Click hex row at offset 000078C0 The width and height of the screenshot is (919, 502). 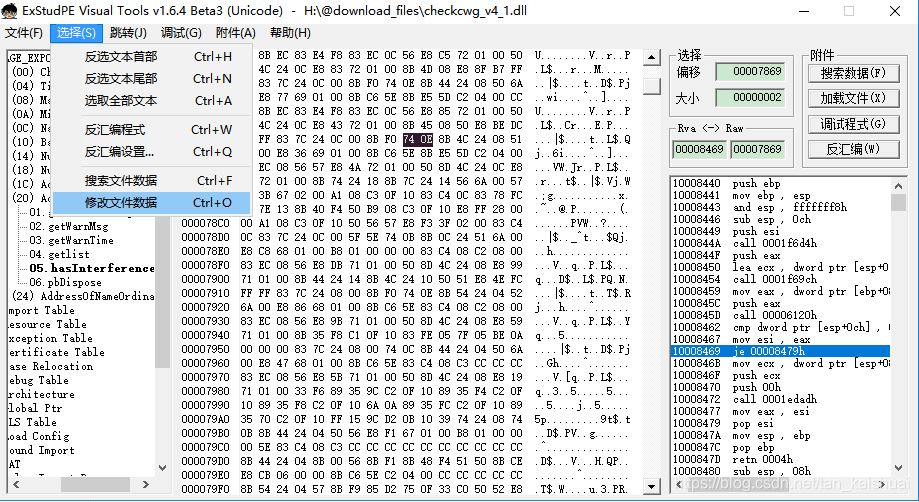pyautogui.click(x=406, y=223)
